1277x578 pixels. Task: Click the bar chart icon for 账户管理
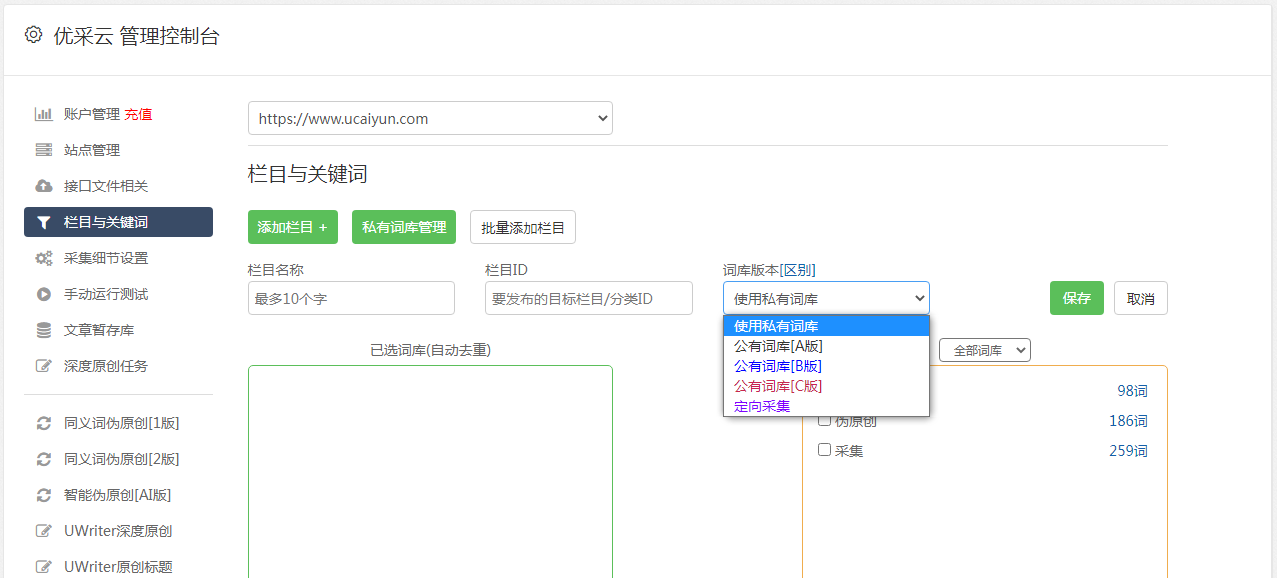(x=44, y=114)
